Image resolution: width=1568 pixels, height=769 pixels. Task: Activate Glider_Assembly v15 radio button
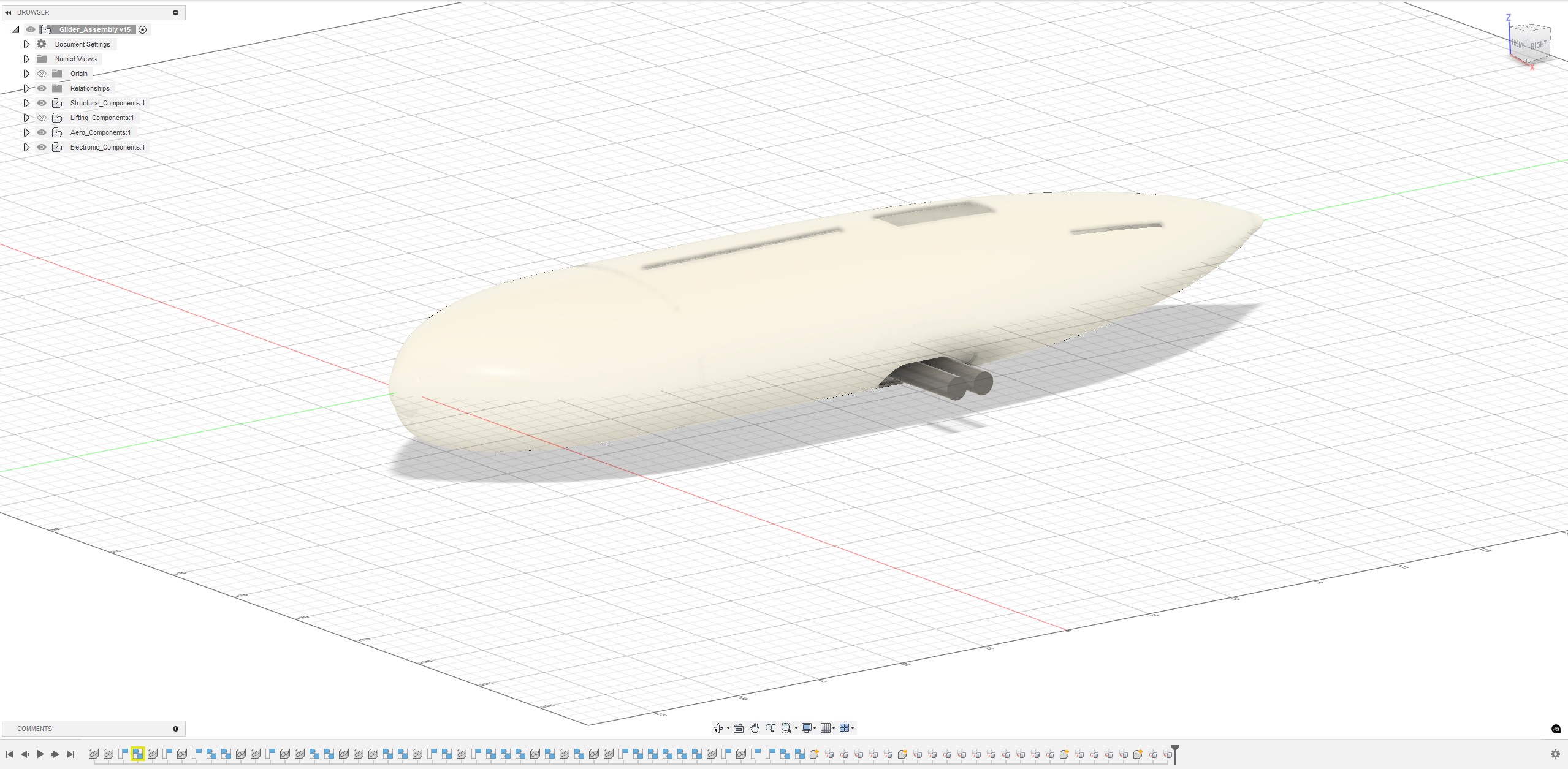pyautogui.click(x=143, y=29)
